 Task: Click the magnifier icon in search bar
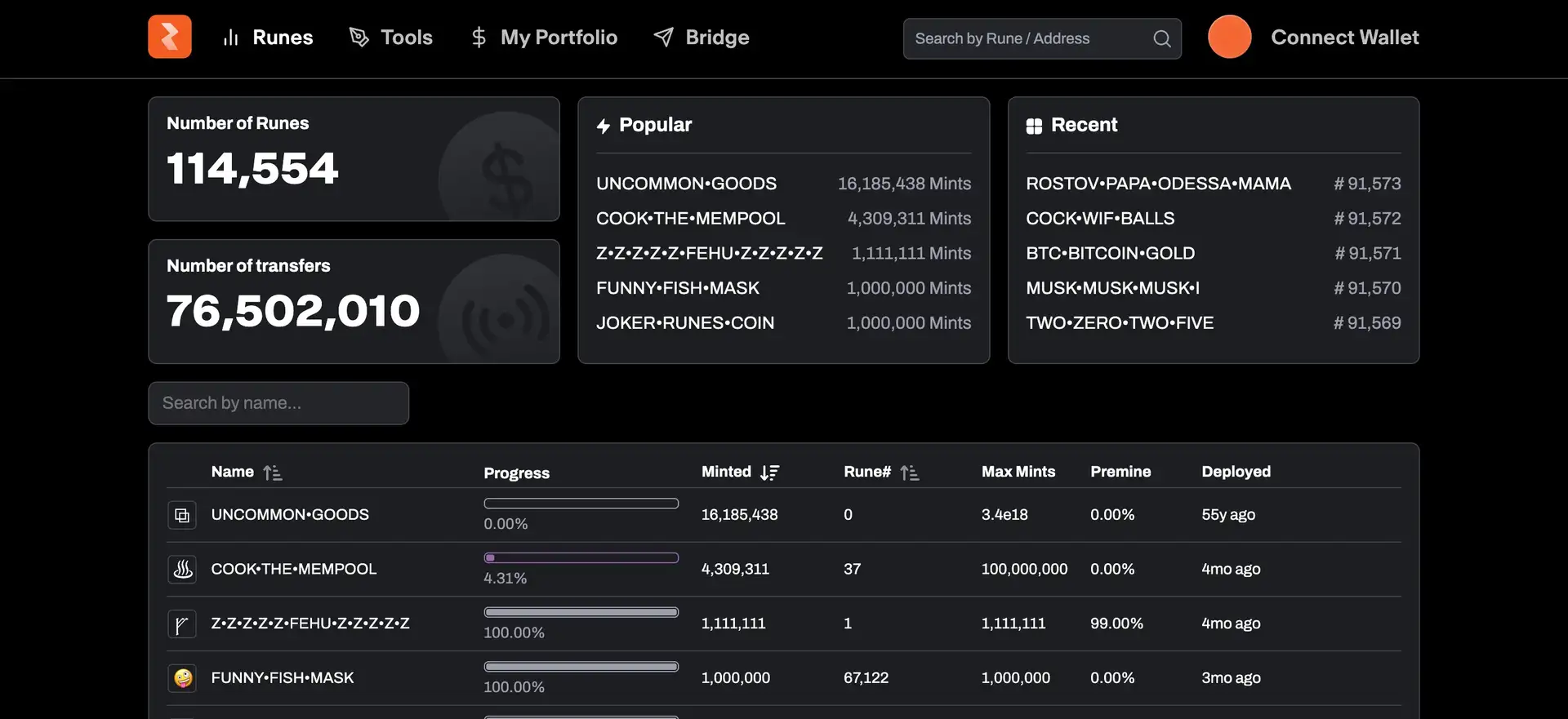1161,38
